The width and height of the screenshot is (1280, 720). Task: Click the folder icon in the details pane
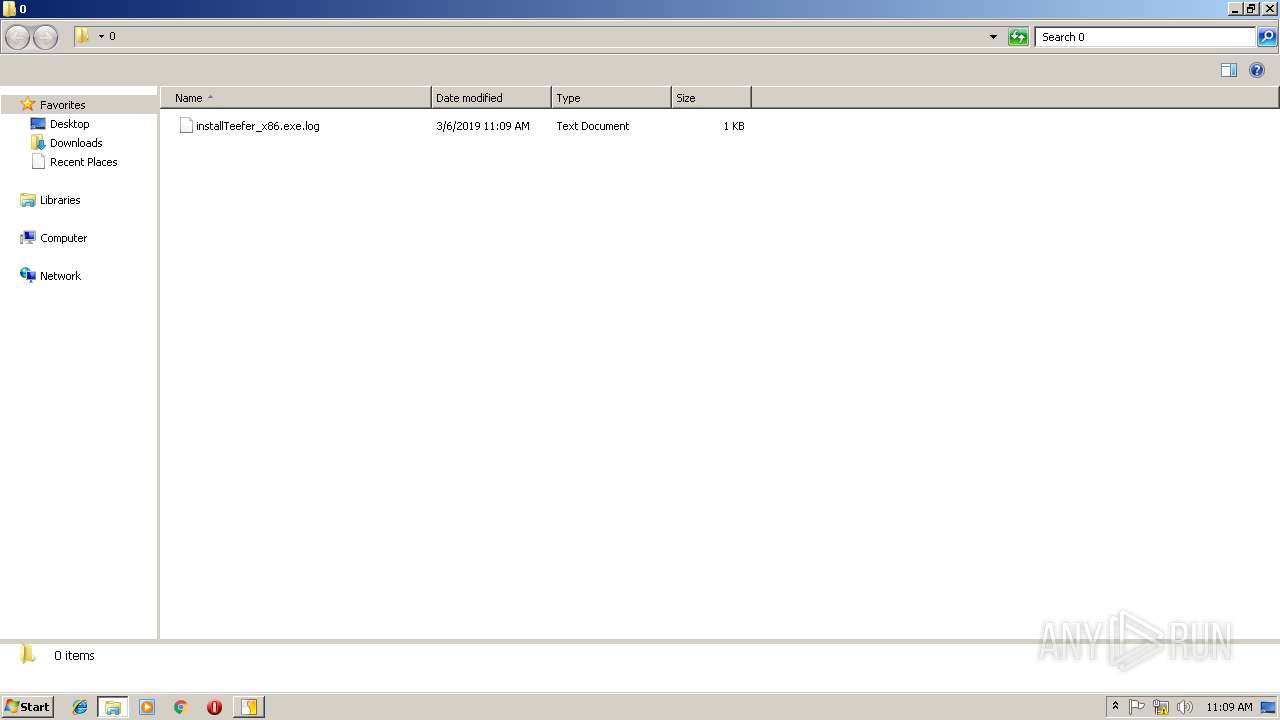pos(28,656)
